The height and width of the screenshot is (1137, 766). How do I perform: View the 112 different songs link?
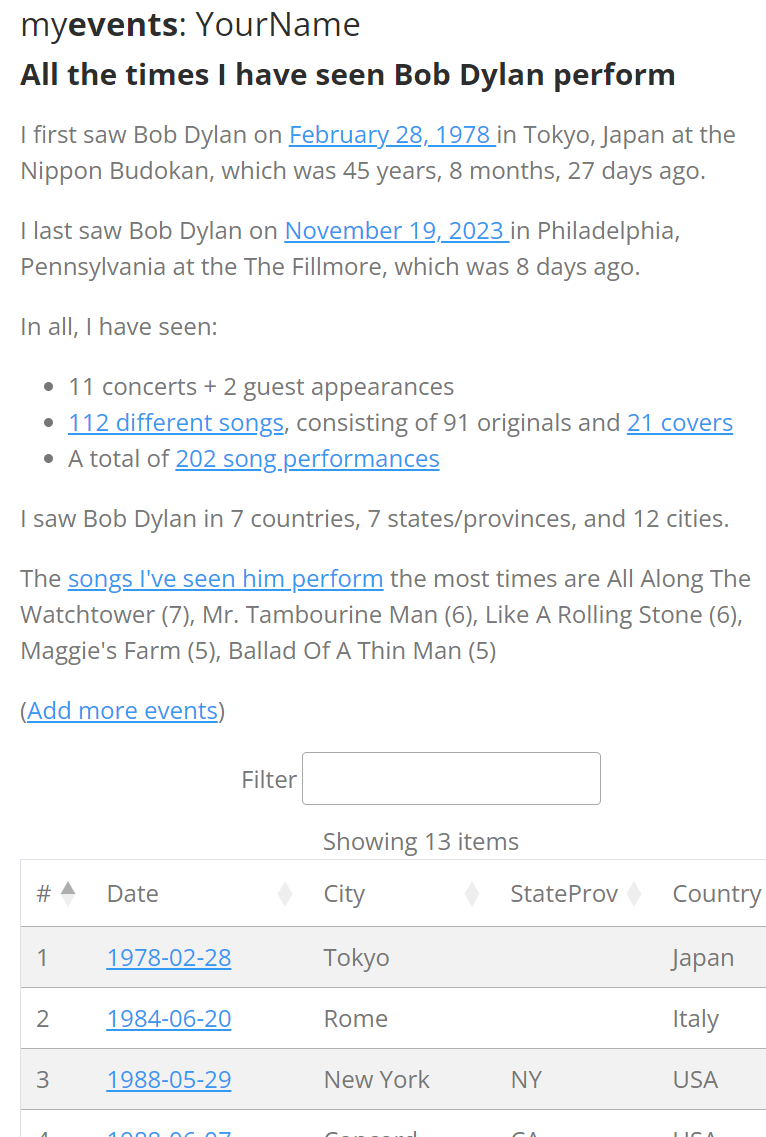(x=176, y=423)
